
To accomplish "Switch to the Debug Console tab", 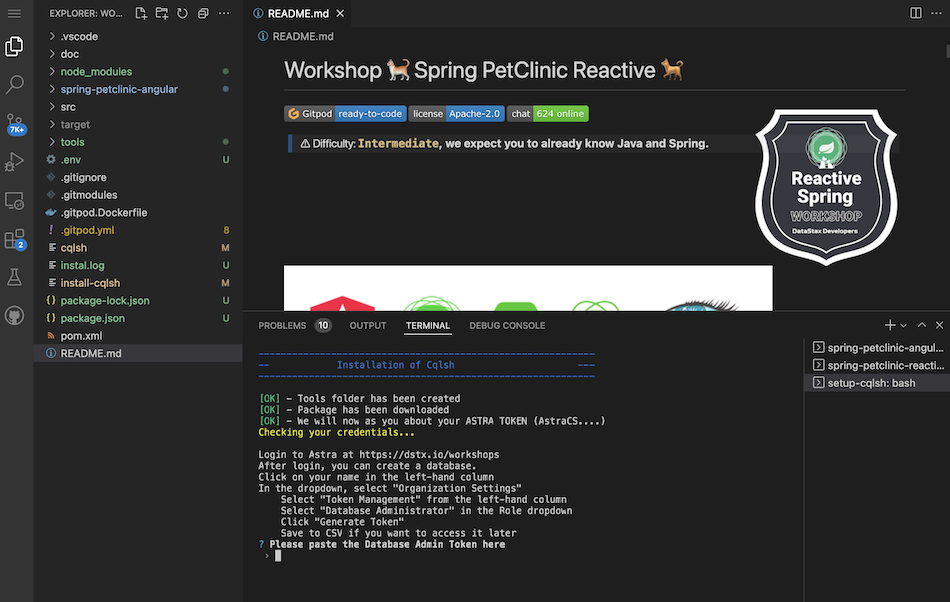I will pyautogui.click(x=507, y=326).
